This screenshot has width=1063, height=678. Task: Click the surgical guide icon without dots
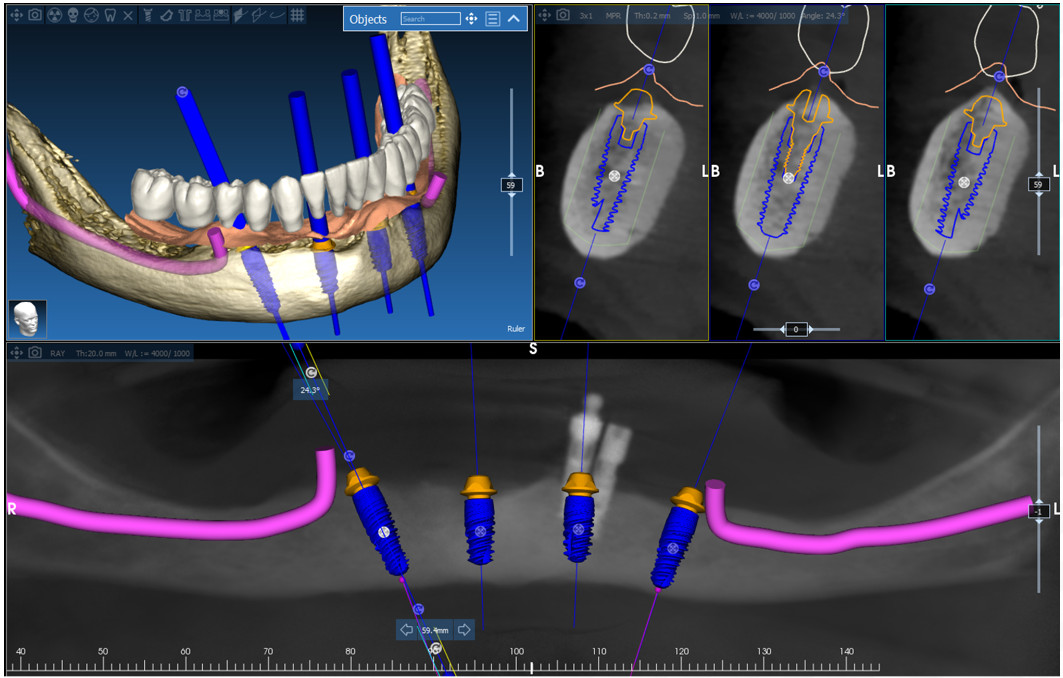coord(203,15)
